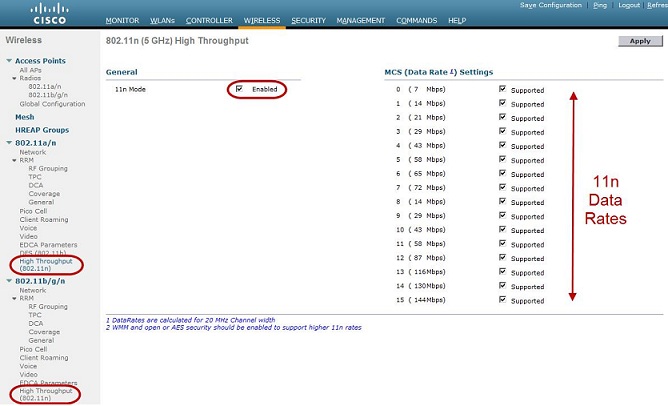Select the WIRELESS menu tab
This screenshot has width=668, height=406.
tap(262, 20)
